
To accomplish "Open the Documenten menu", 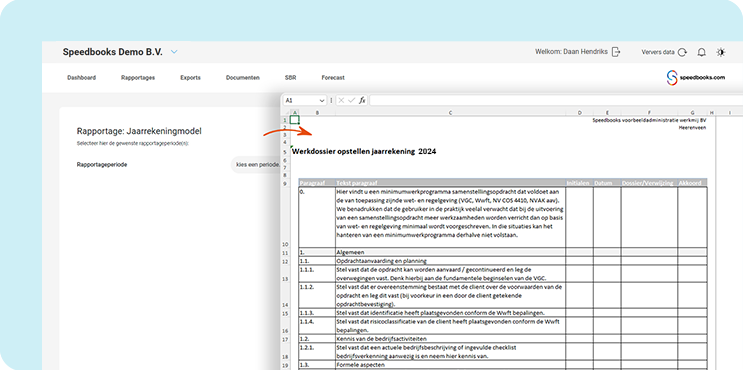I will [x=243, y=78].
